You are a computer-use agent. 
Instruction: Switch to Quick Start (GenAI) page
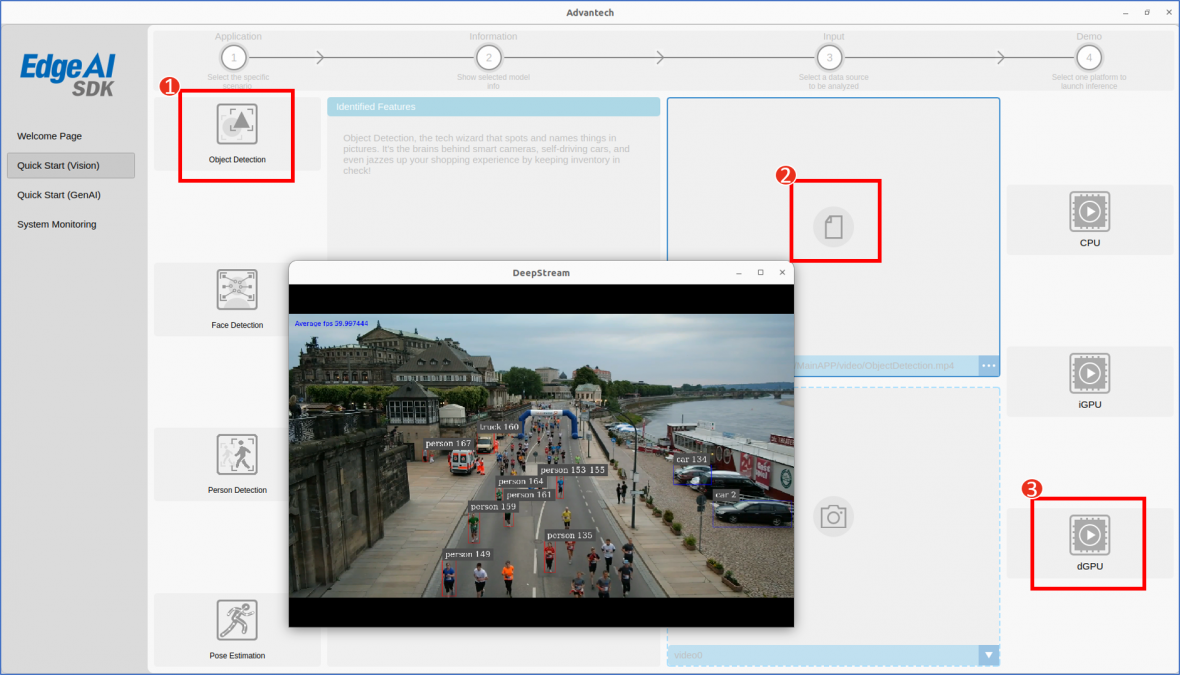pyautogui.click(x=59, y=195)
